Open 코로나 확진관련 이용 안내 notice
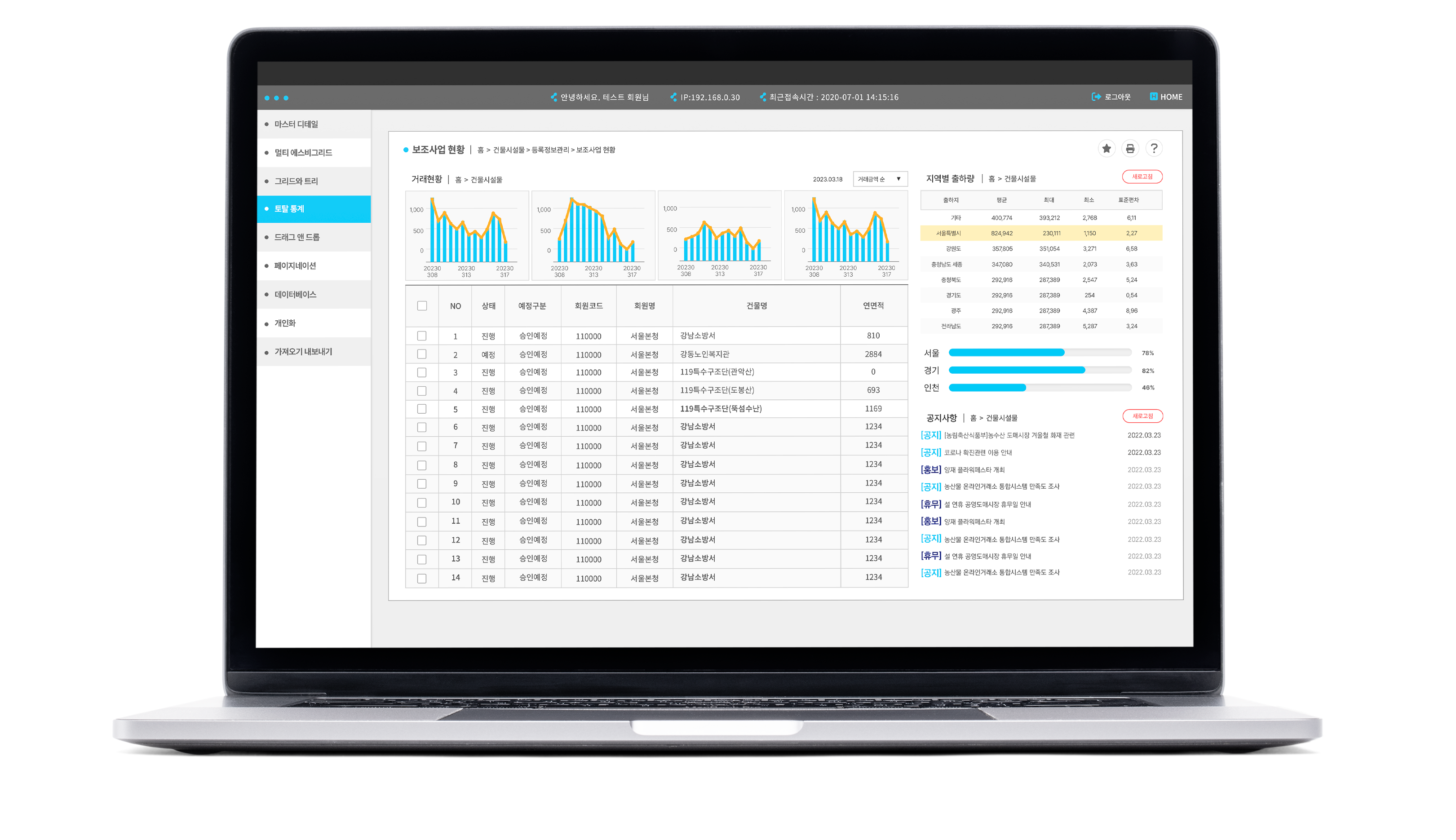The image size is (1456, 840). click(978, 453)
